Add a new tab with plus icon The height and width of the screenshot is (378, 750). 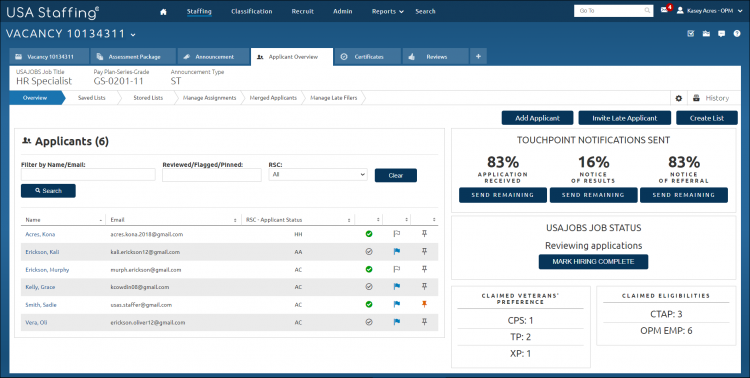(x=478, y=56)
